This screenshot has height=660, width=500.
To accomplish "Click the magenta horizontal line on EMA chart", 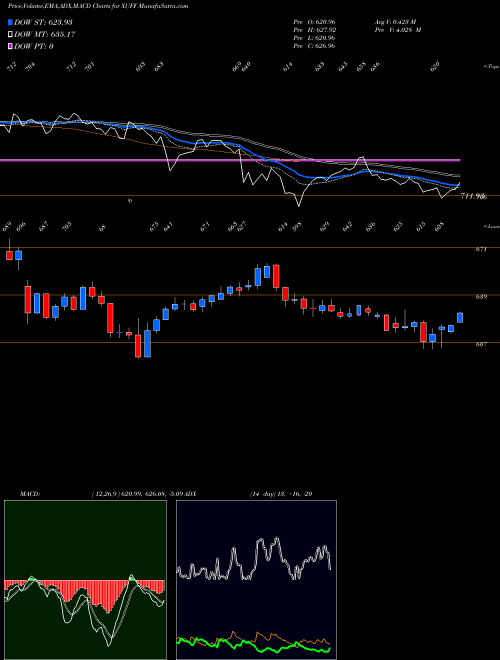I will 230,160.
